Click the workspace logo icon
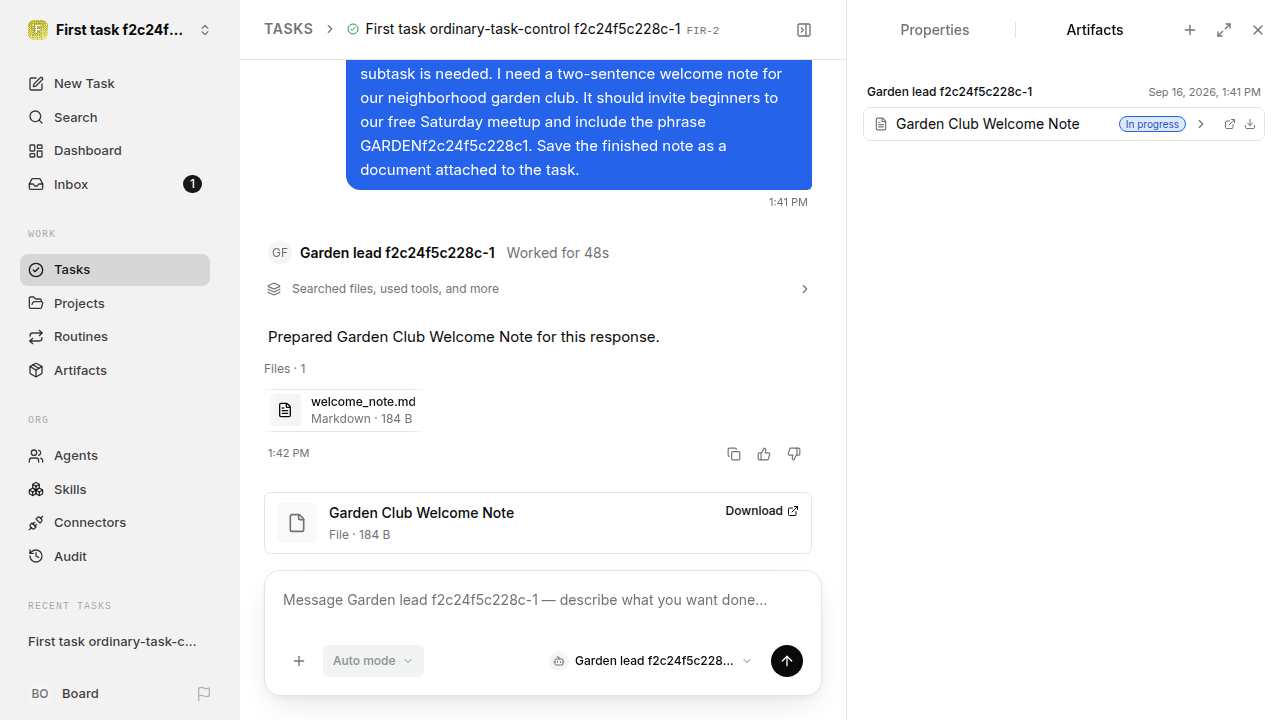This screenshot has width=1280, height=720. point(37,30)
